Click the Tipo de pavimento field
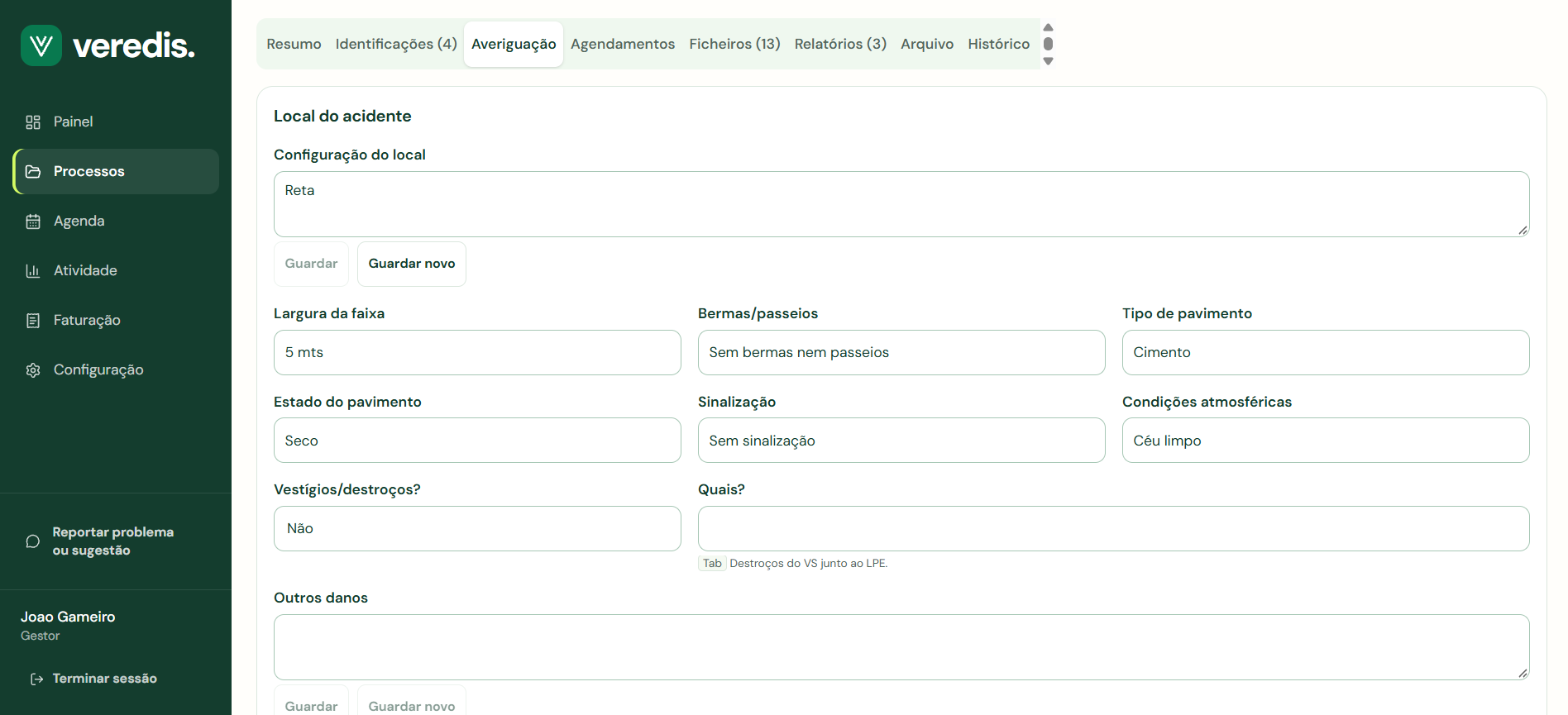This screenshot has width=1568, height=715. (x=1326, y=353)
